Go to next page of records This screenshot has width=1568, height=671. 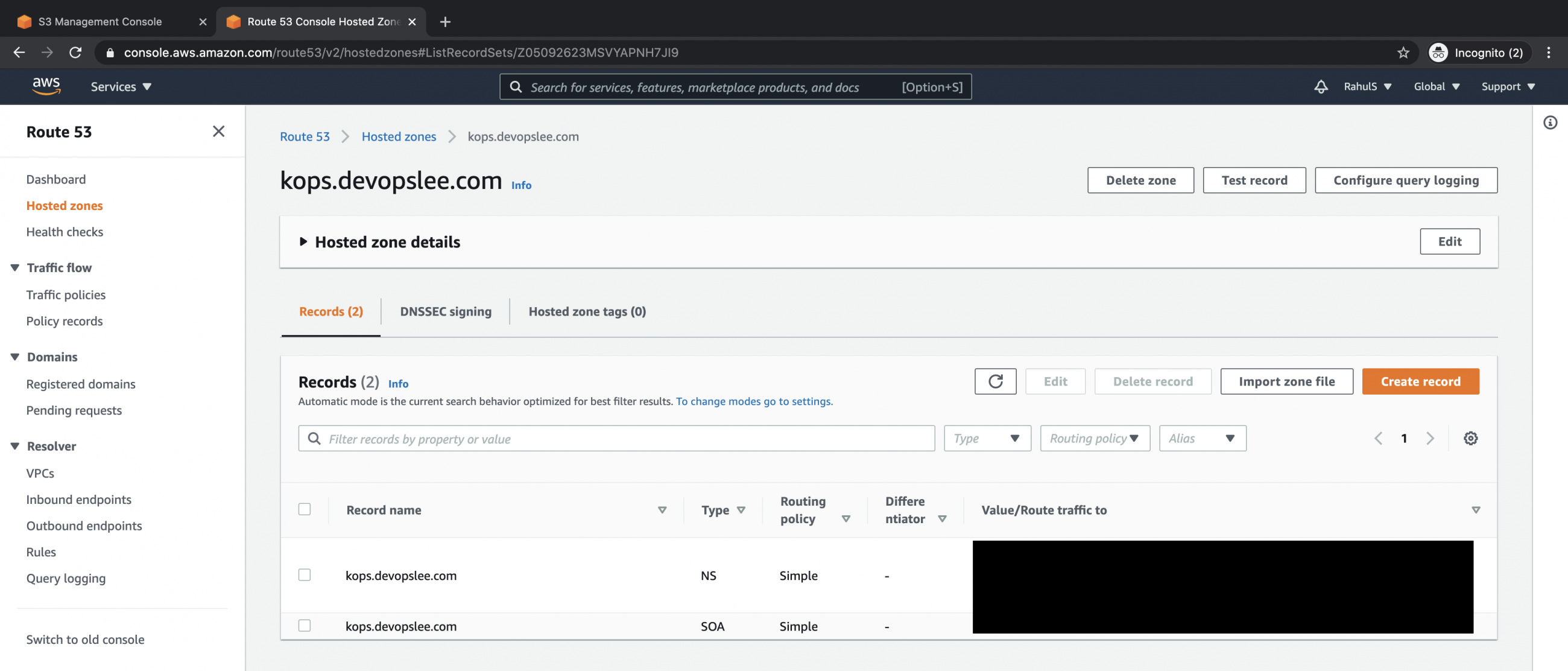pyautogui.click(x=1430, y=438)
